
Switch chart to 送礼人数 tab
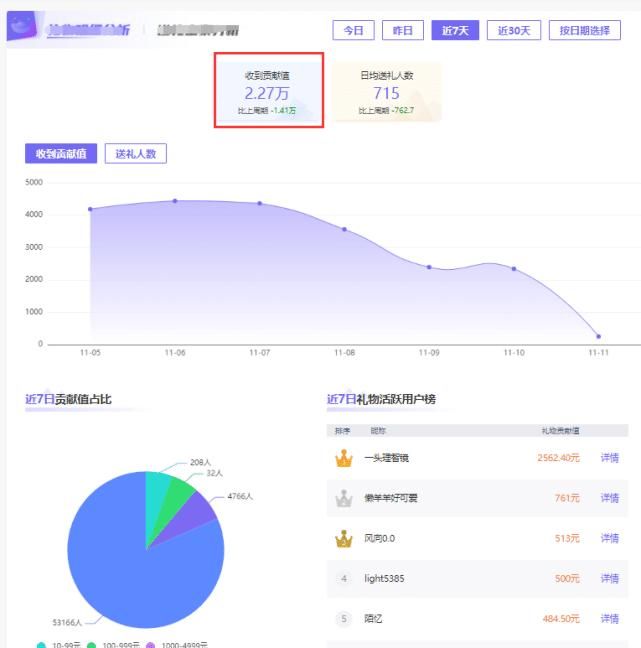click(x=136, y=154)
